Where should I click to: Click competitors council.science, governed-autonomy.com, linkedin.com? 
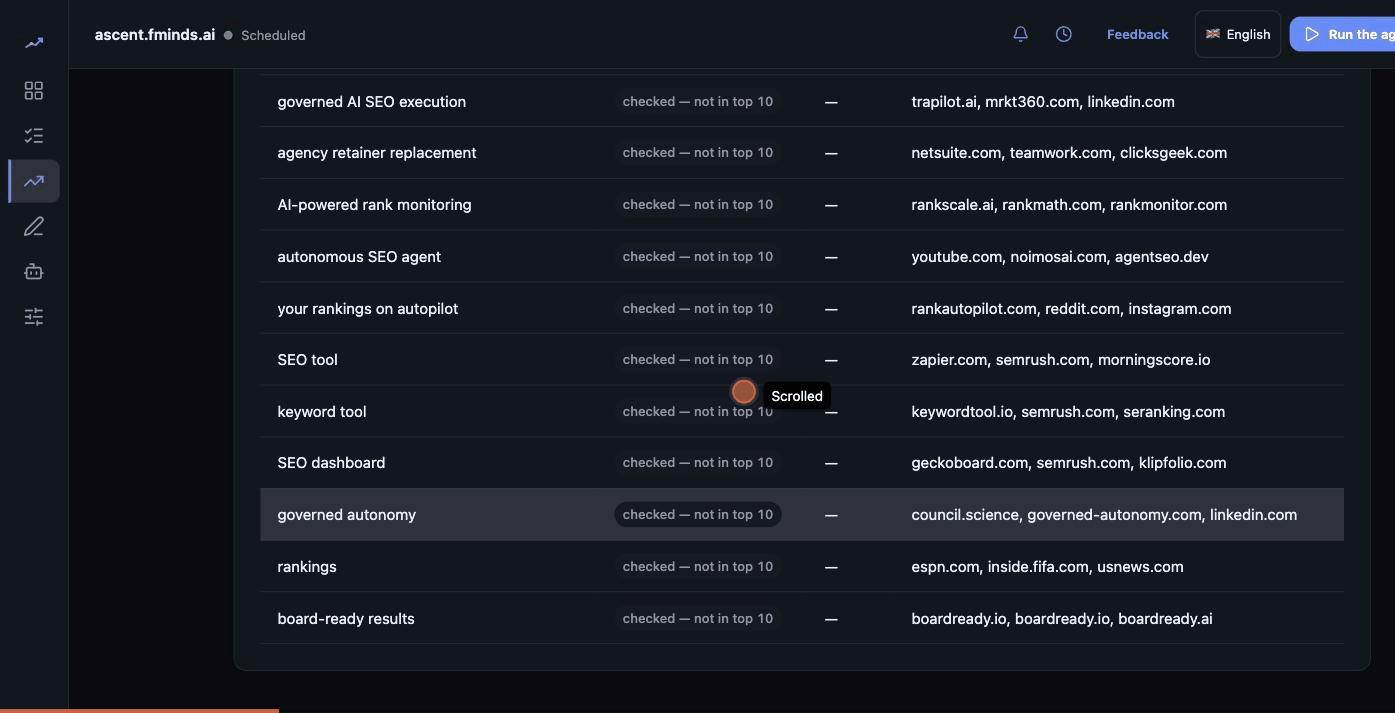point(1104,515)
